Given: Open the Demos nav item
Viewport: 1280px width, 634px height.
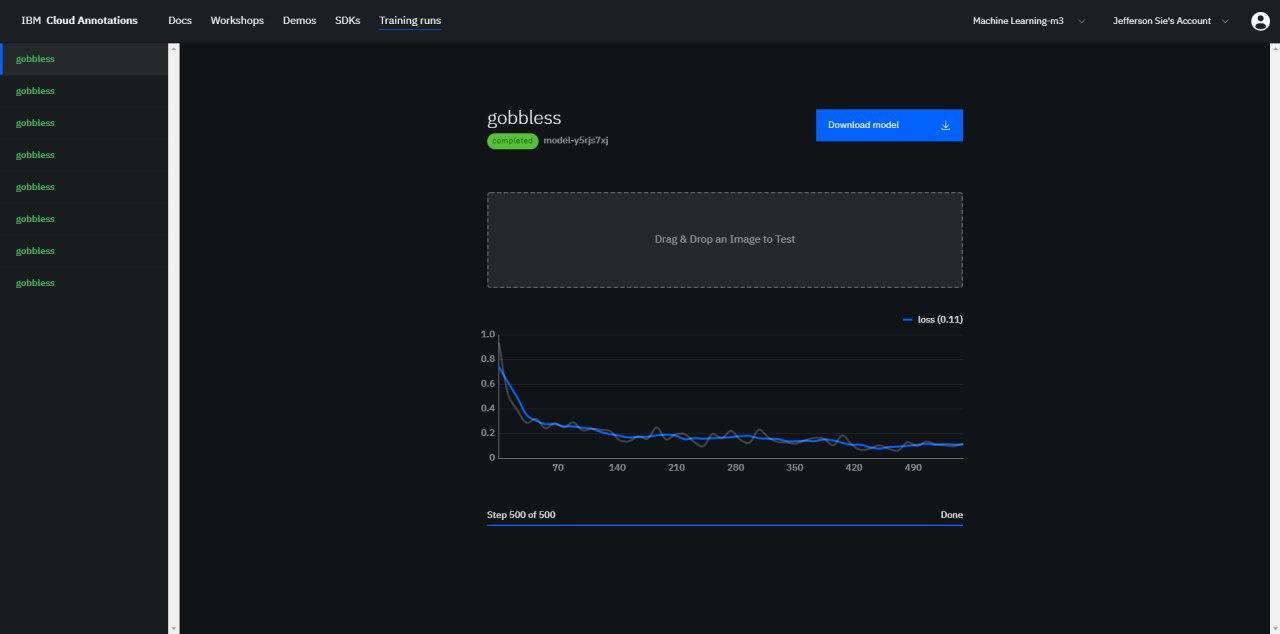Looking at the screenshot, I should 299,21.
